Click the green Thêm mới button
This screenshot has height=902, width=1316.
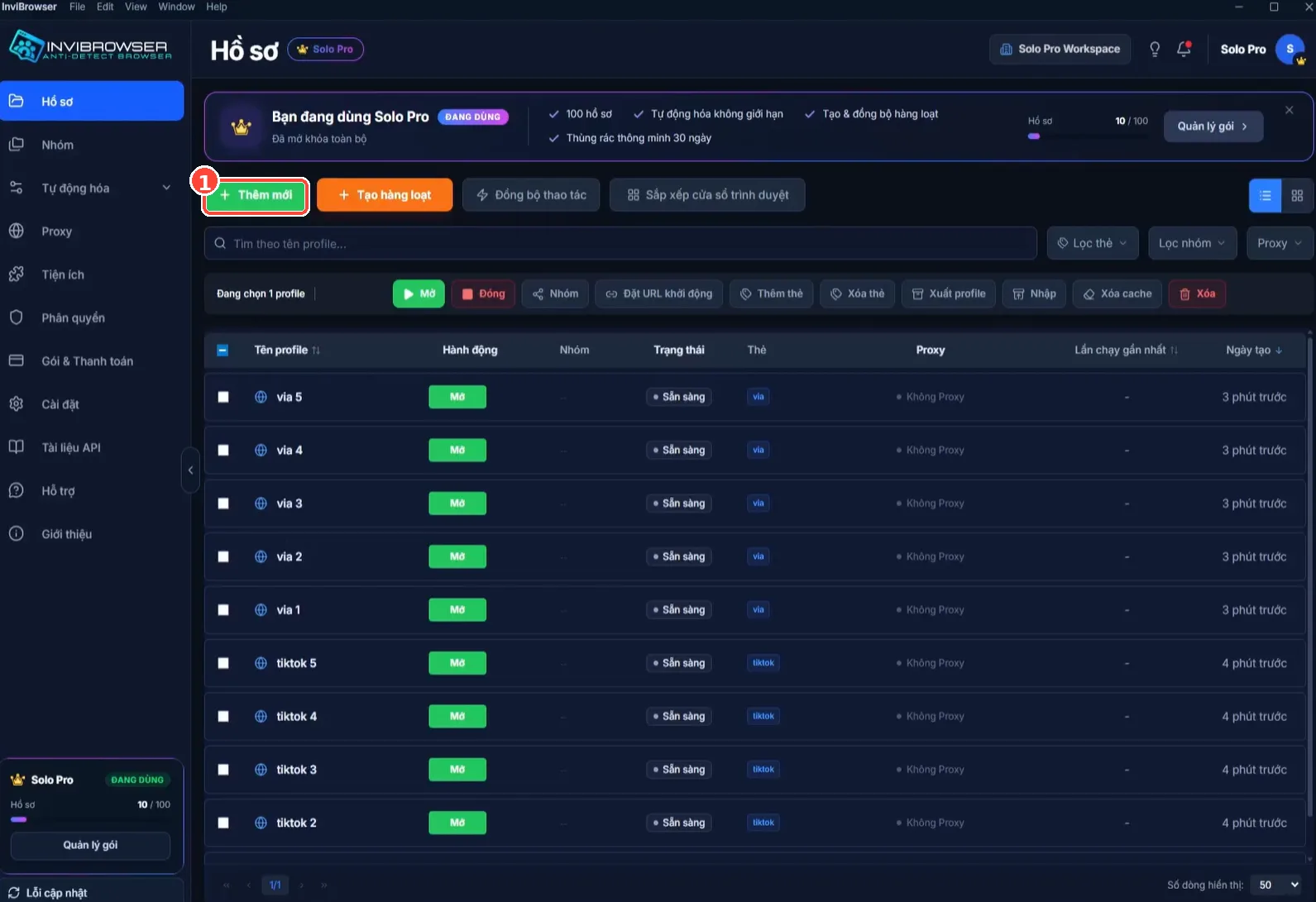(256, 195)
